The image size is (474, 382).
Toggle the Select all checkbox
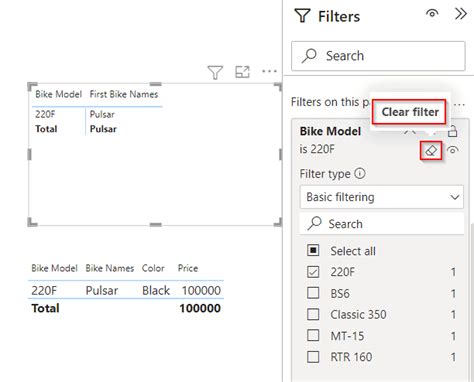coord(313,250)
